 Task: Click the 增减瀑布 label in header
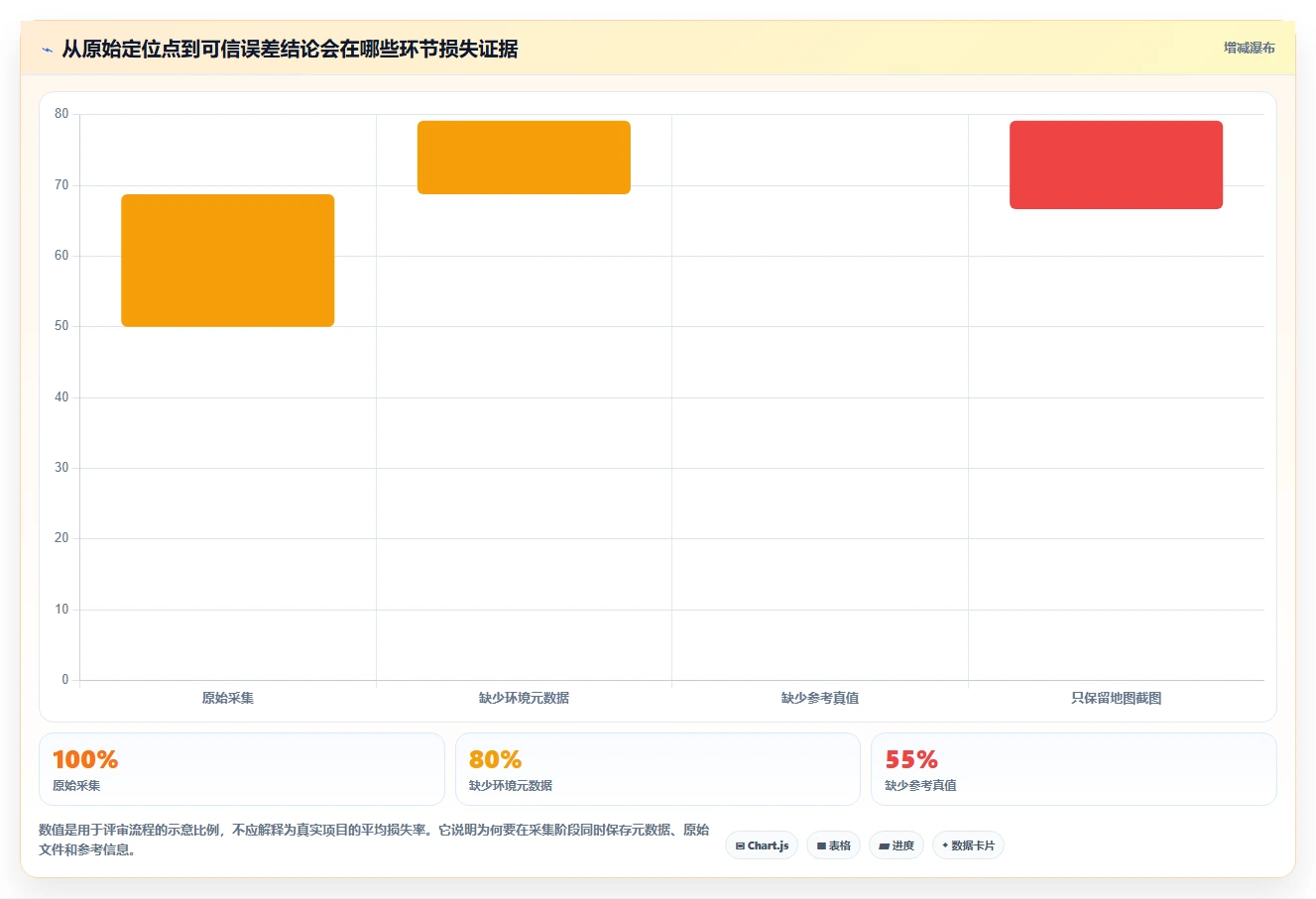(1249, 48)
